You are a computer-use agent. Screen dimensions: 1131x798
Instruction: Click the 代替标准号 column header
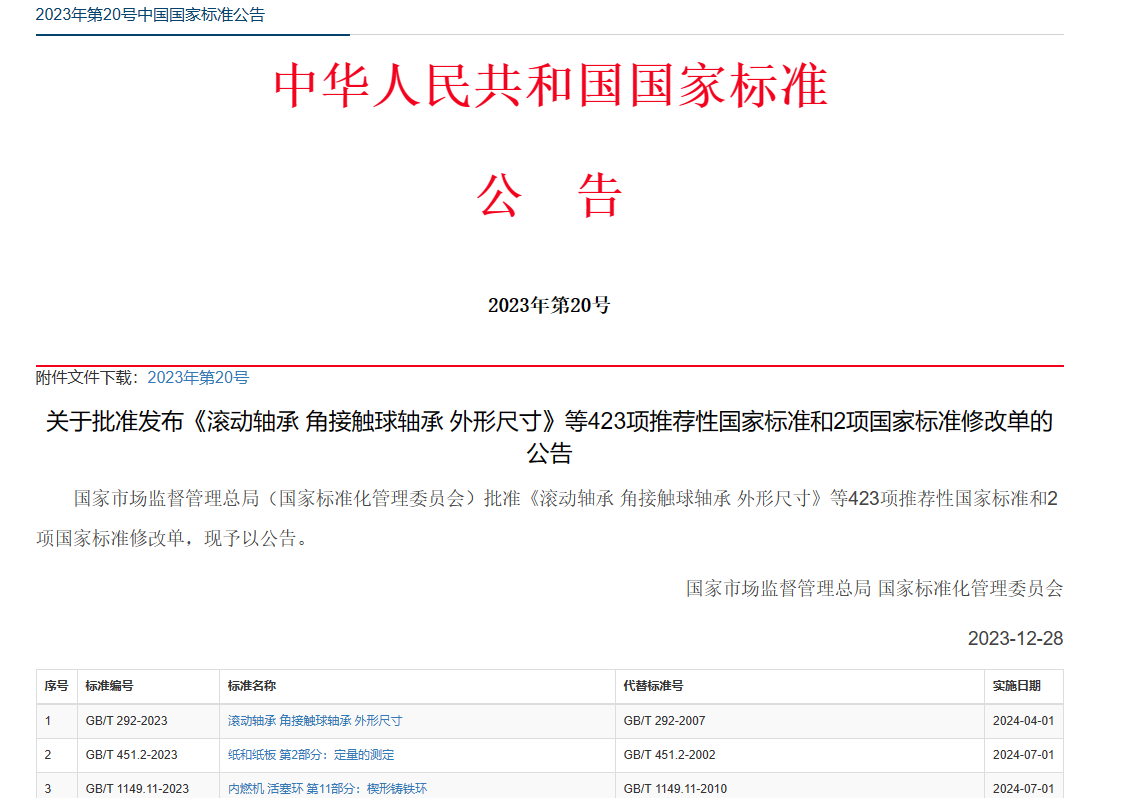[x=653, y=686]
